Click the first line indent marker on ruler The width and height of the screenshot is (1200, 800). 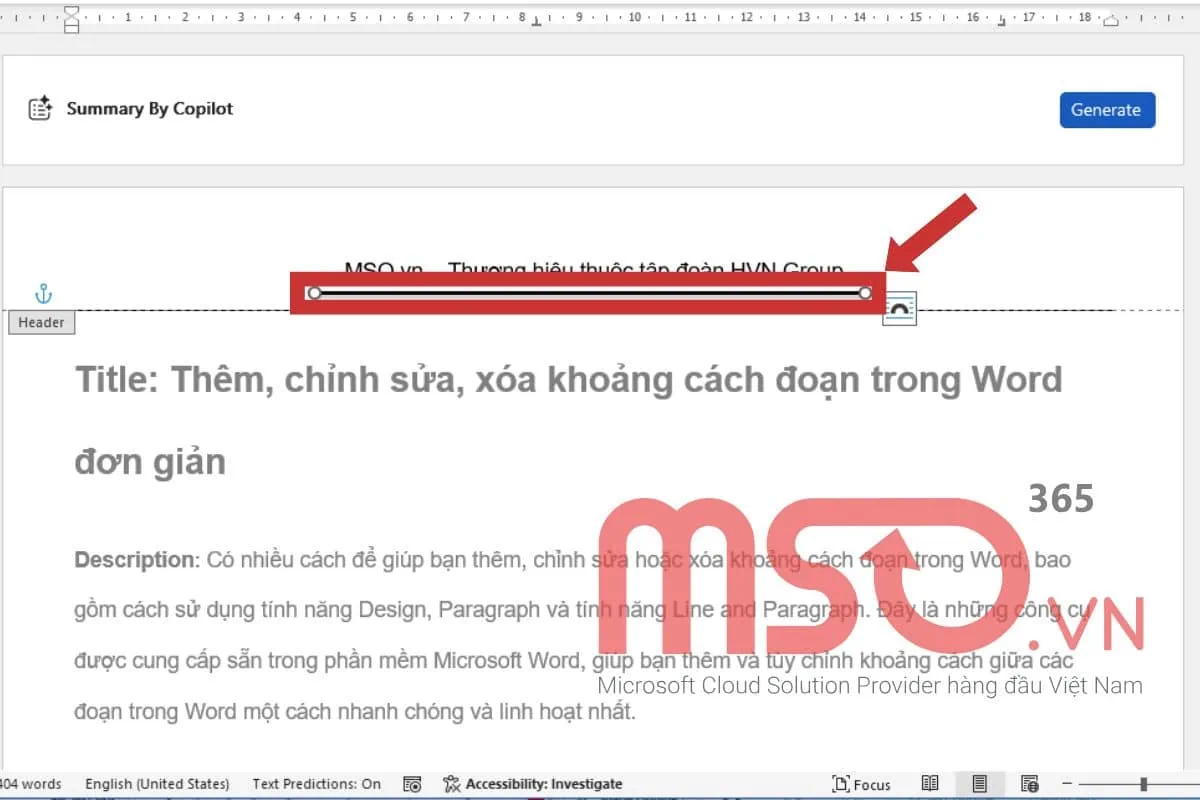[x=71, y=11]
